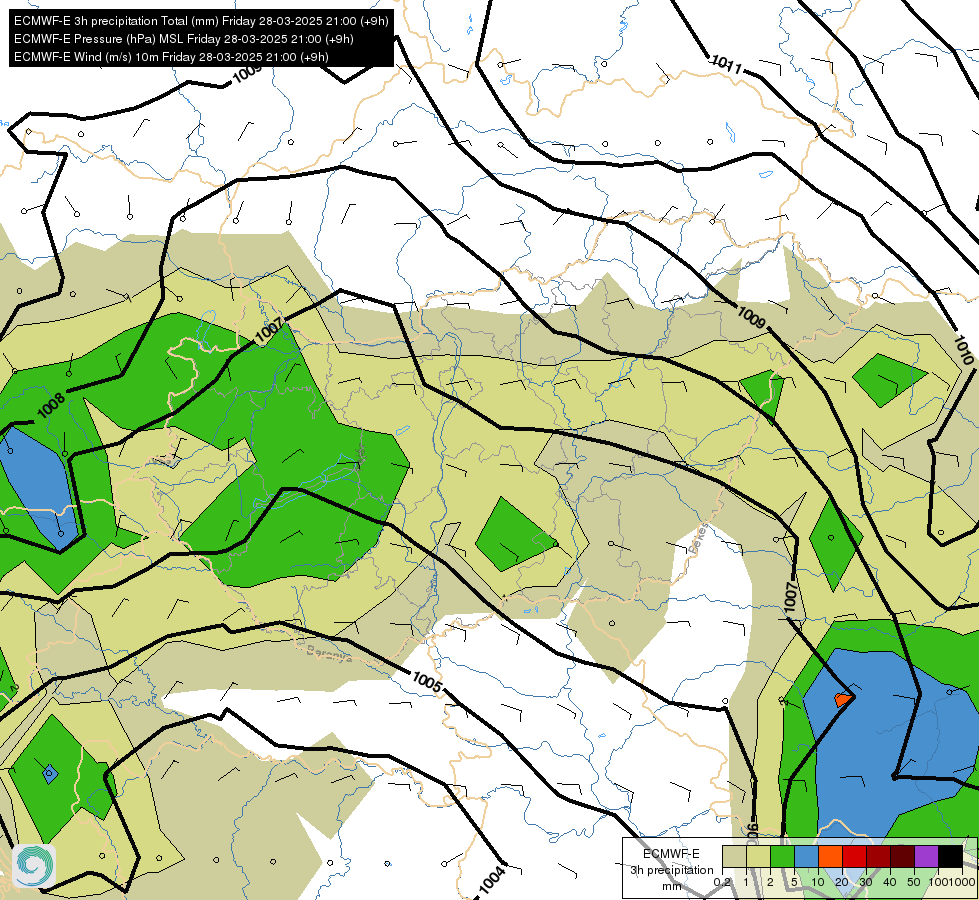Click the blue 5–10 mm legend swatch
The image size is (979, 900).
click(x=806, y=856)
